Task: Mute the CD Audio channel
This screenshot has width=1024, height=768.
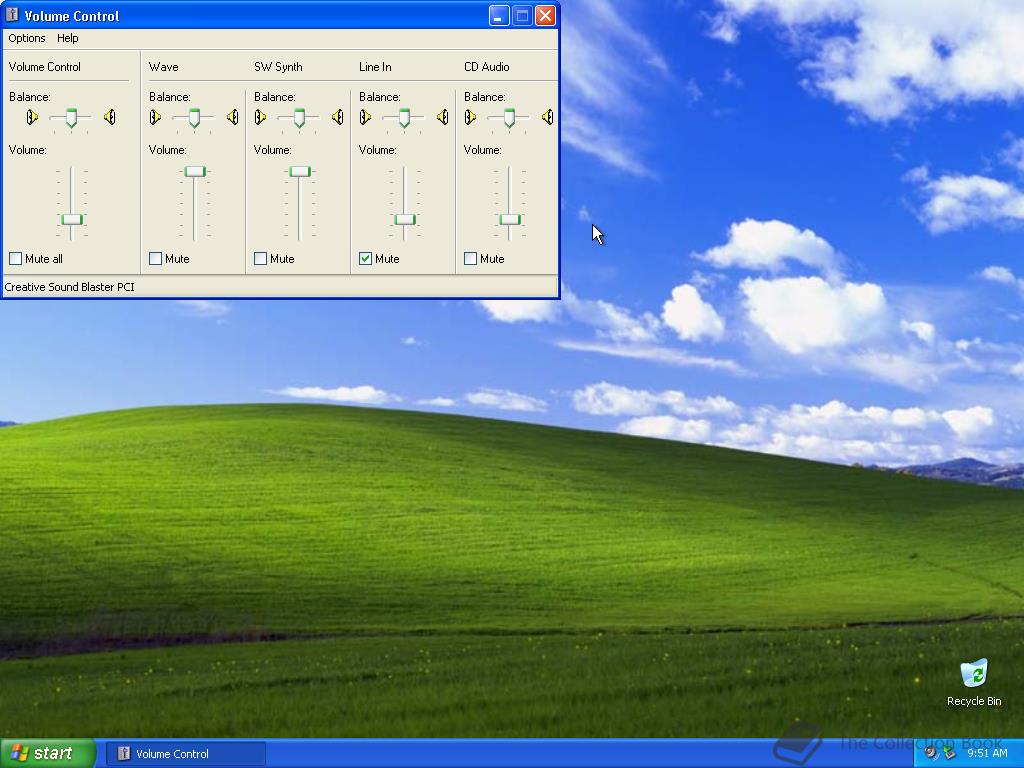Action: 470,259
